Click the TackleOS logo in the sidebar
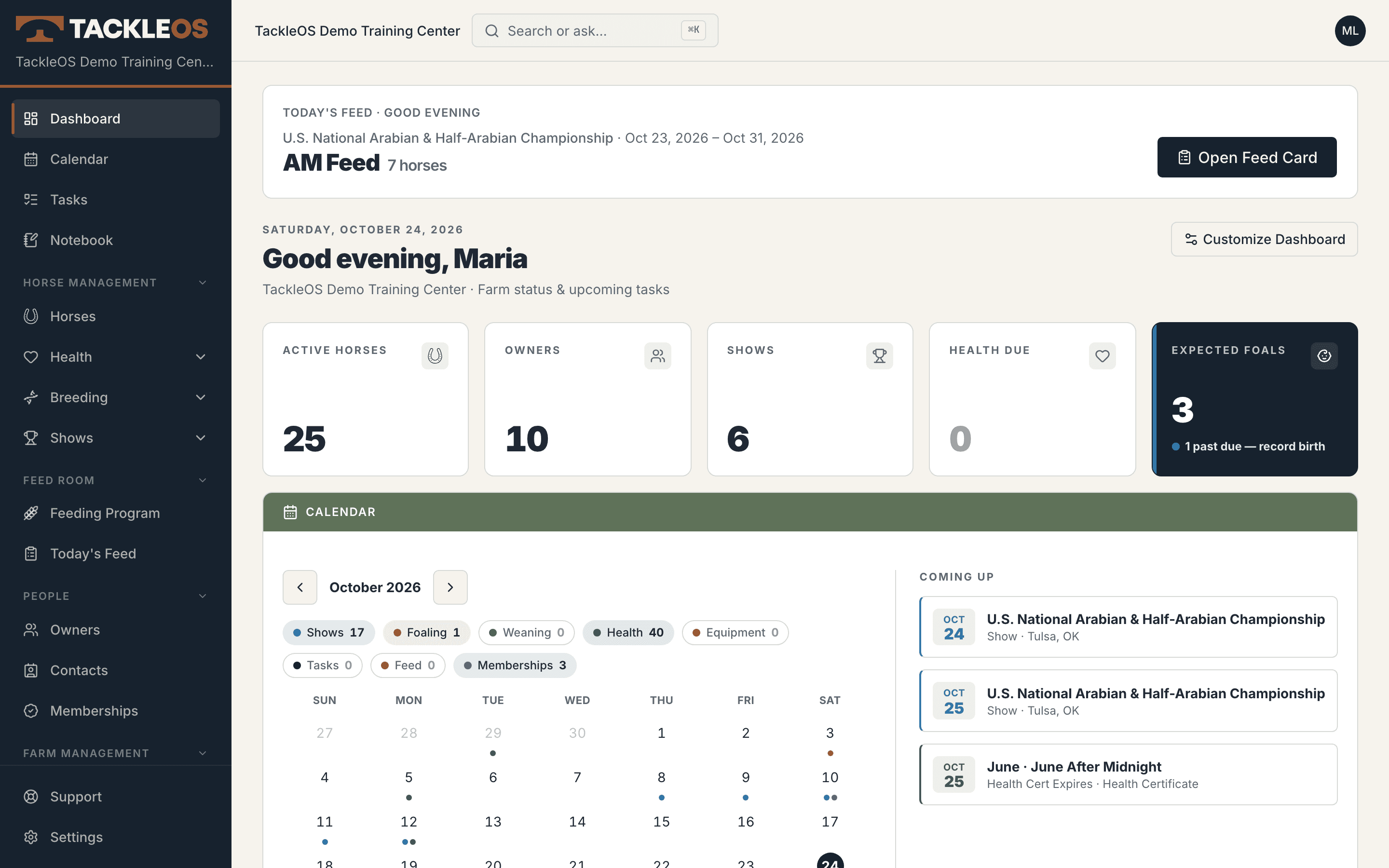This screenshot has height=868, width=1389. pos(112,29)
